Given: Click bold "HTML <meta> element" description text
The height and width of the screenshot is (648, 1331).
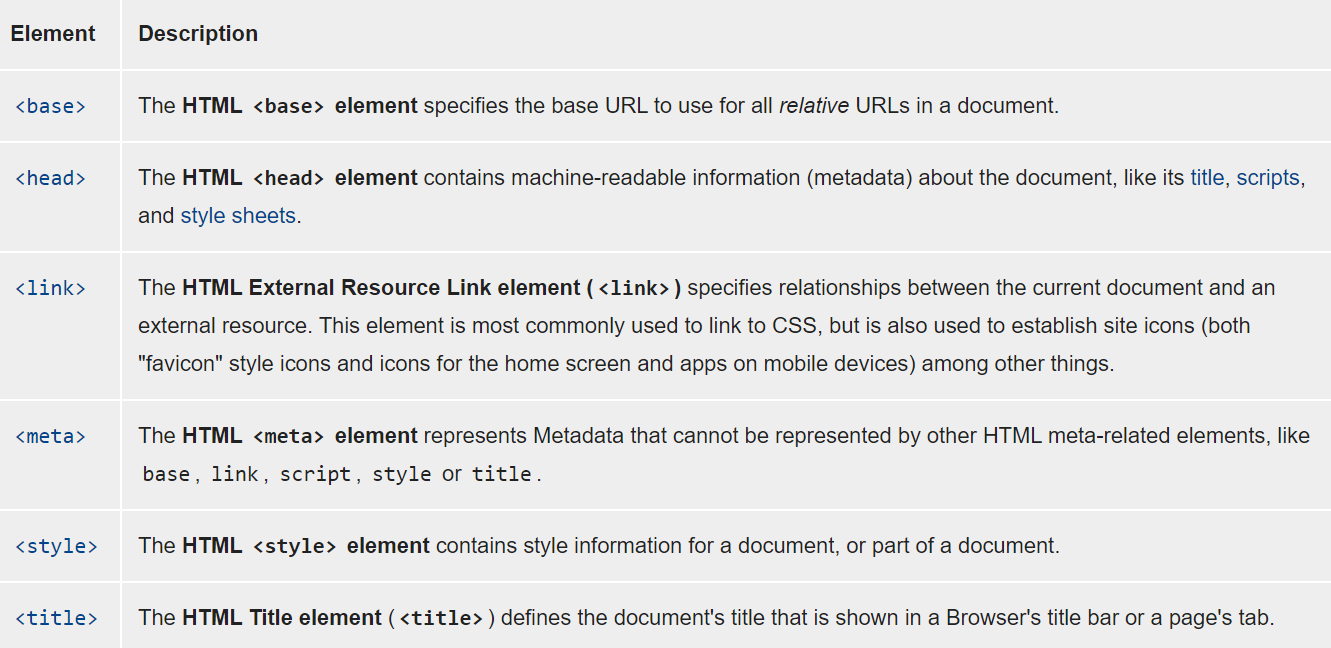Looking at the screenshot, I should coord(299,436).
